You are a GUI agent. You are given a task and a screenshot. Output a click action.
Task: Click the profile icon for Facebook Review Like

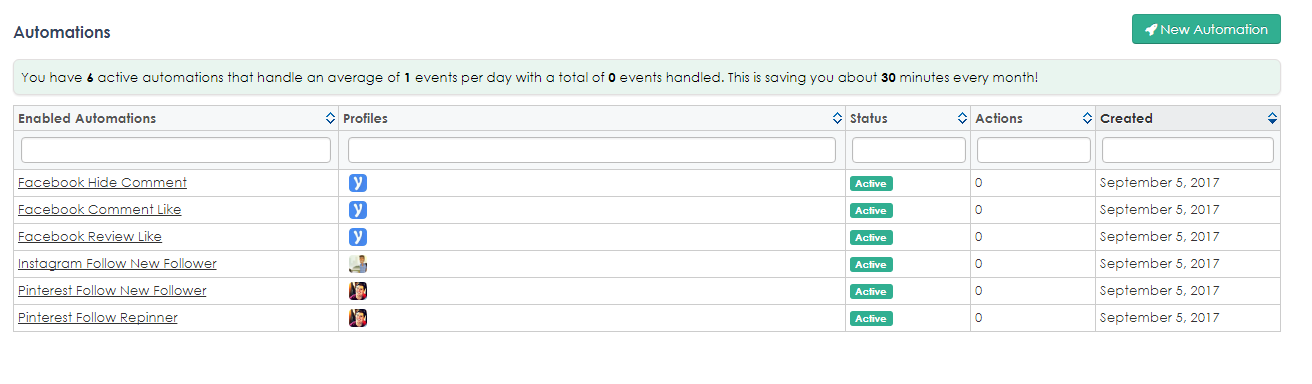[x=358, y=237]
